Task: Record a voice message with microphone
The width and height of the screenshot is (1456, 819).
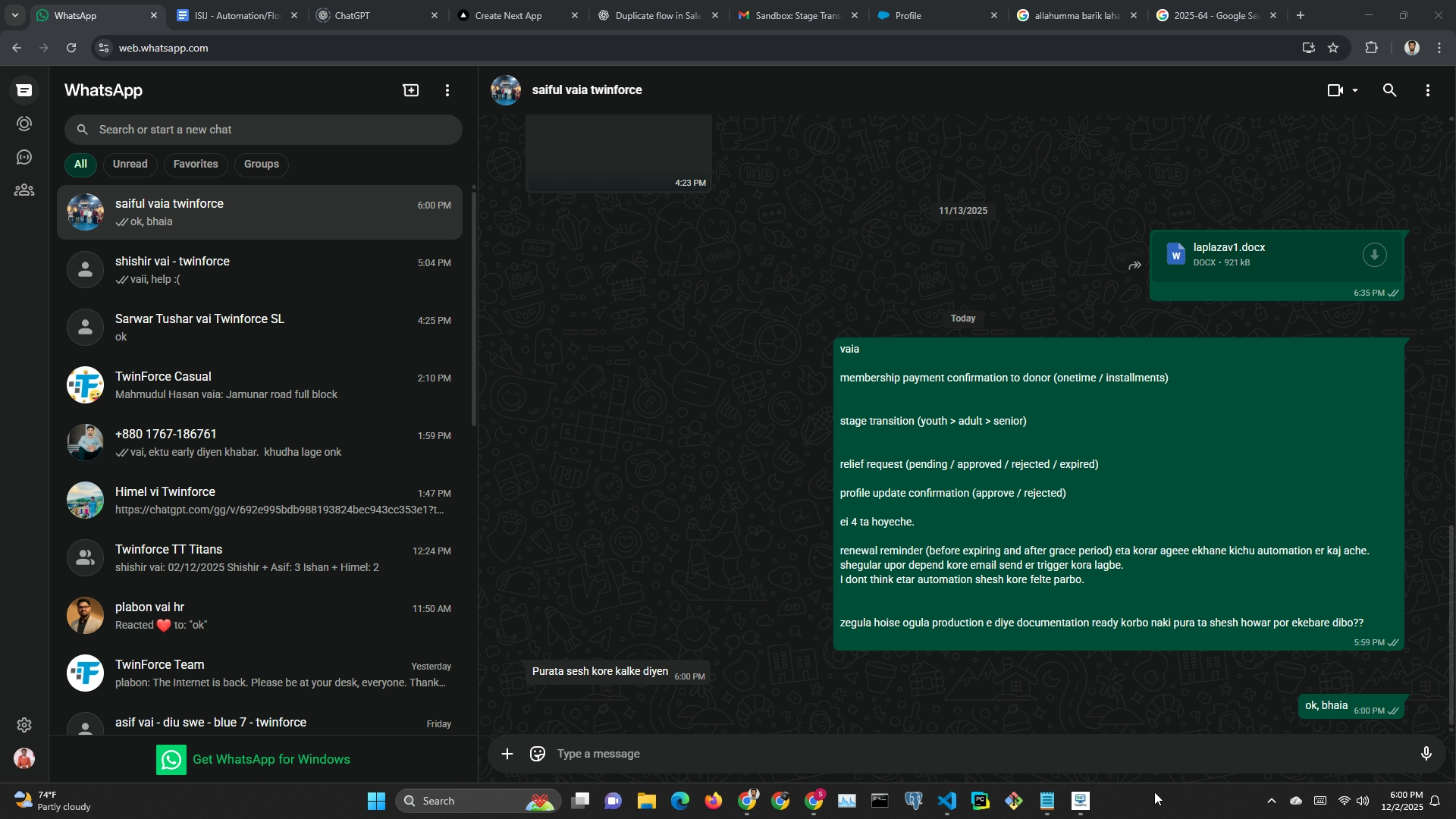Action: click(1426, 754)
